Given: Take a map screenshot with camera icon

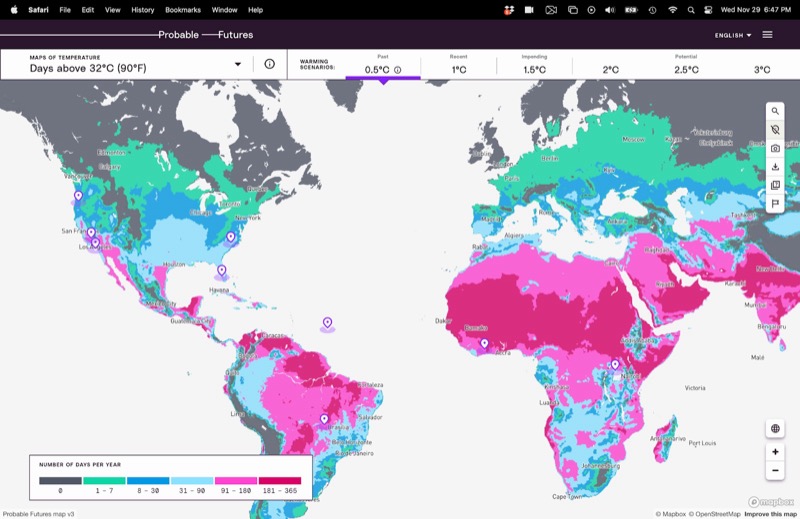Looking at the screenshot, I should [775, 149].
